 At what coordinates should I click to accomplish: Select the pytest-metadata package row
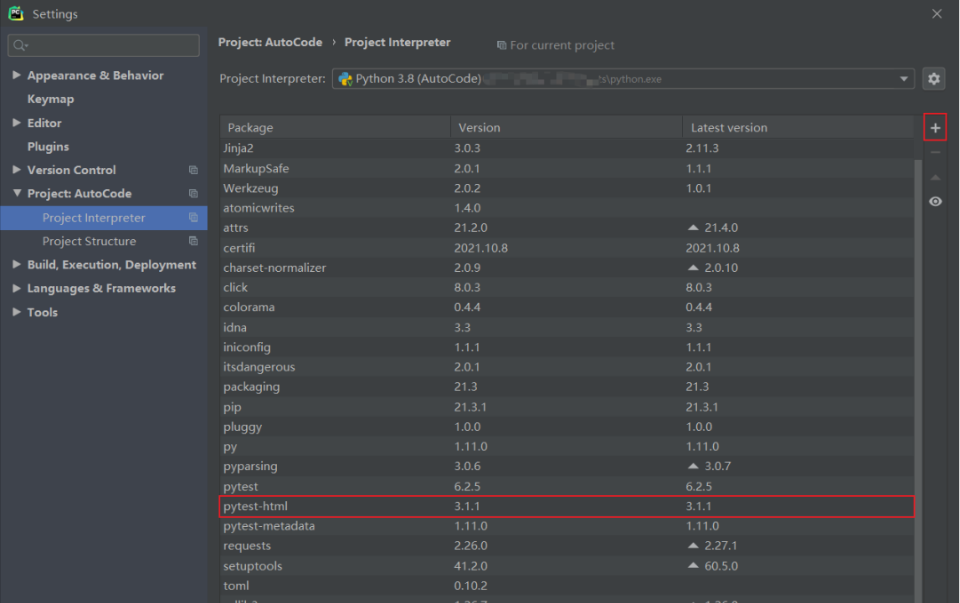coord(567,526)
